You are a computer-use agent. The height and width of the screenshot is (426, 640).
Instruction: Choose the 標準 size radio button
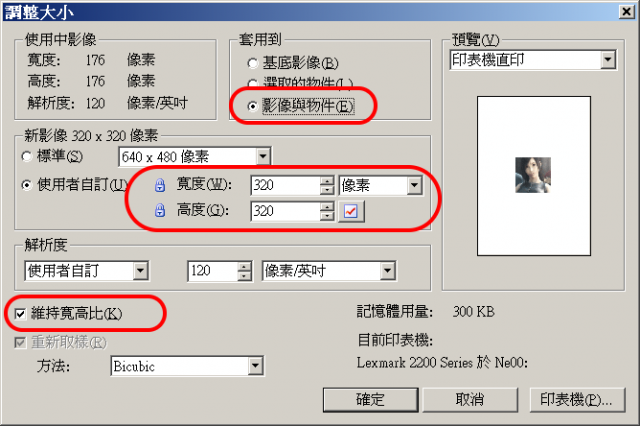27,156
